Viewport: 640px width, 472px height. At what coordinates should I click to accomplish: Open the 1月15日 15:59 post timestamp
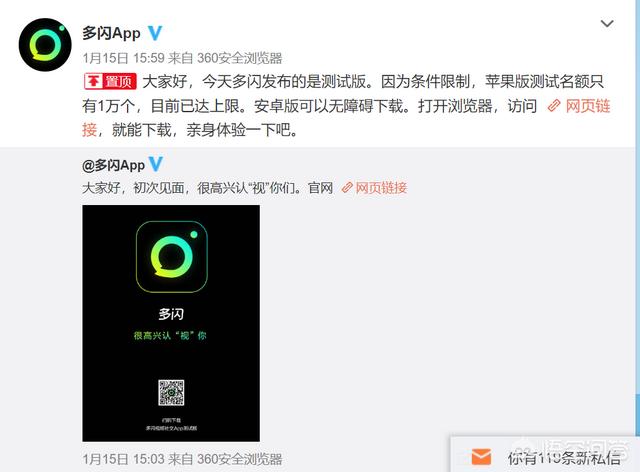pyautogui.click(x=123, y=58)
